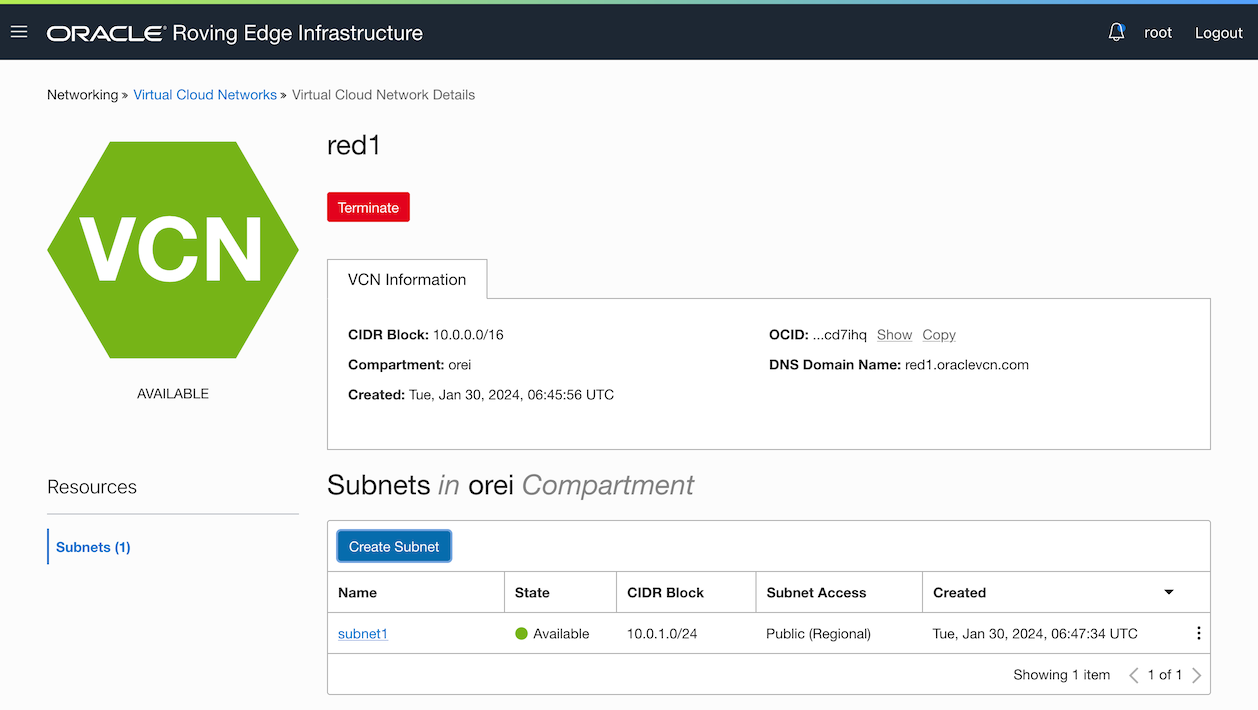This screenshot has width=1258, height=710.
Task: Click the Subnets in orei Compartment heading
Action: coord(510,486)
